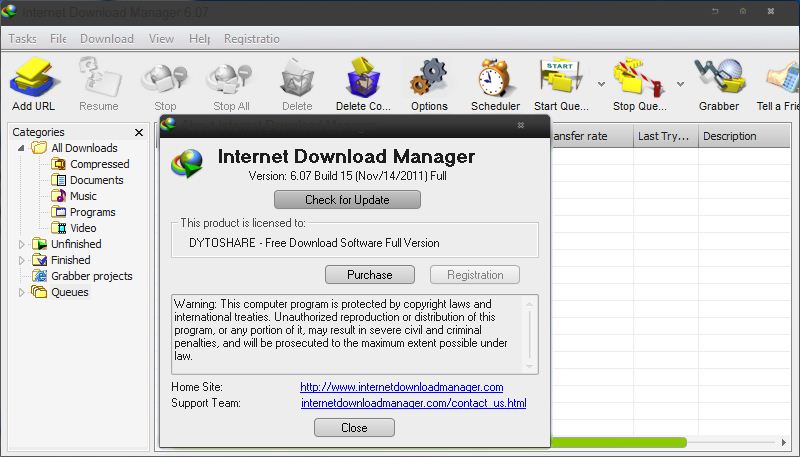Viewport: 800px width, 457px height.
Task: Click the Transfer rate column header
Action: [x=592, y=136]
